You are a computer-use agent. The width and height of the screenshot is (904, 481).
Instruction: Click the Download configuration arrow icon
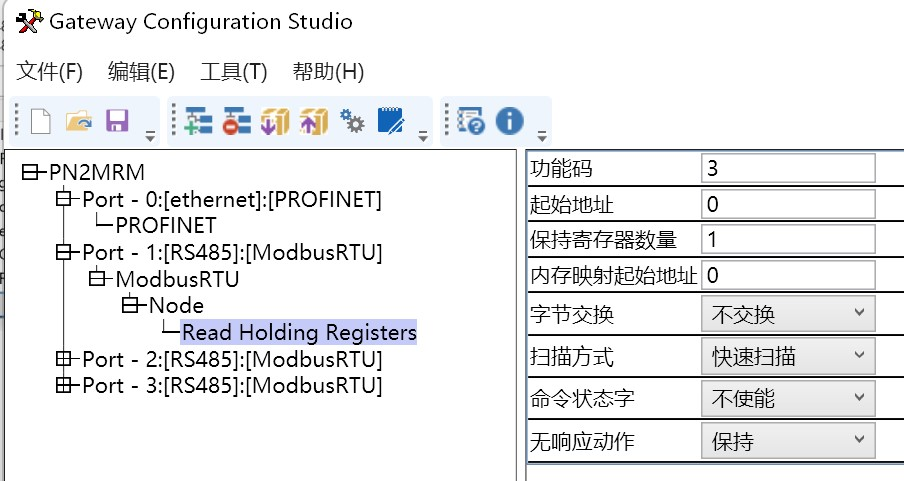tap(275, 122)
